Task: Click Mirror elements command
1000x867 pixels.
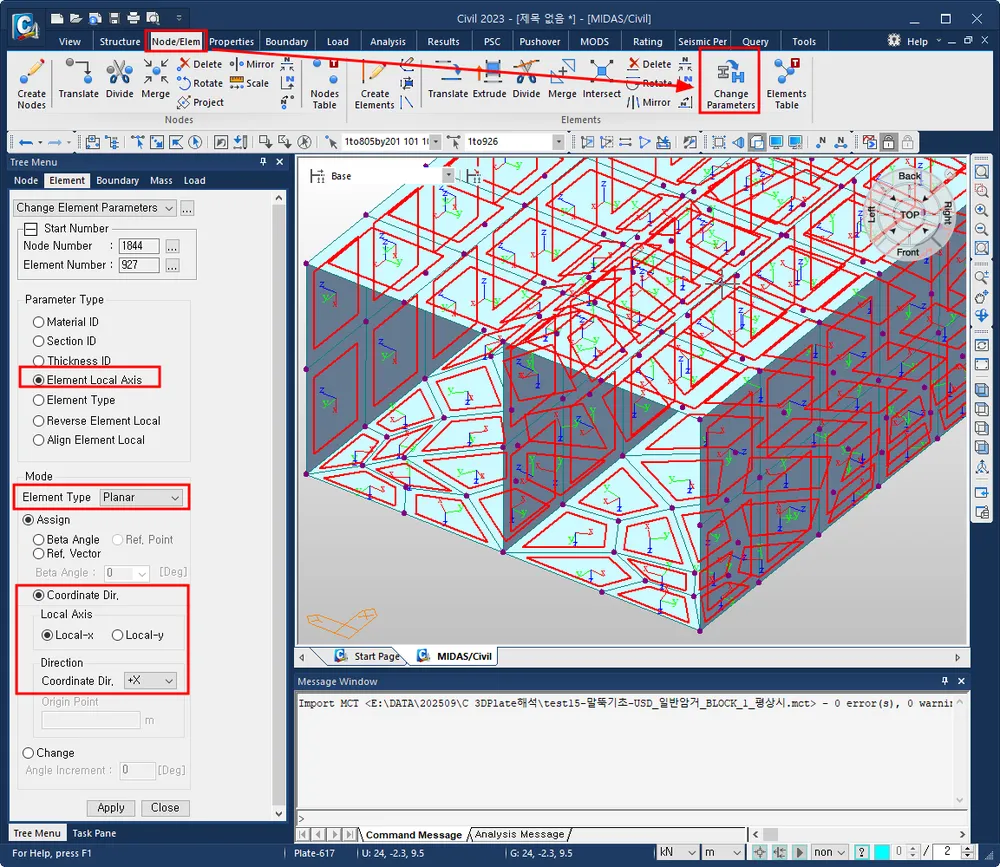Action: pos(649,102)
